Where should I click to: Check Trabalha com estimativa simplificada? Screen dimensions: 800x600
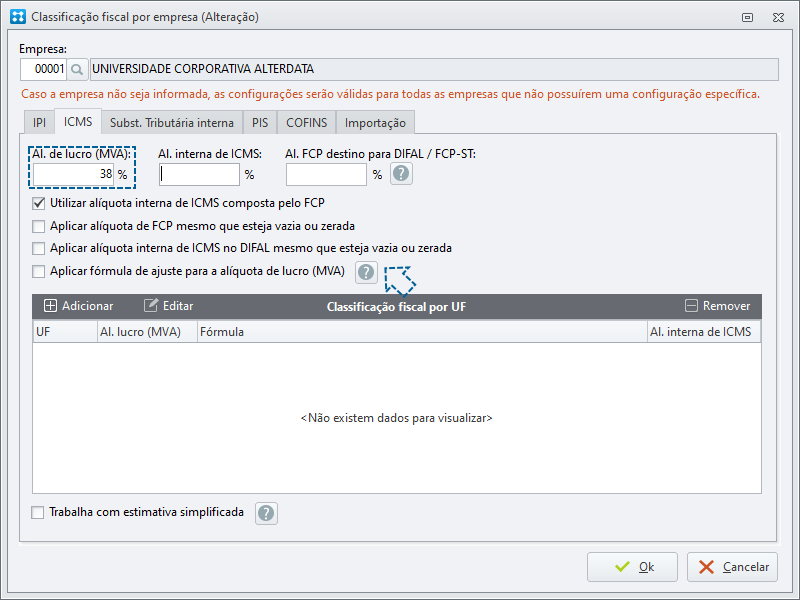click(x=37, y=512)
